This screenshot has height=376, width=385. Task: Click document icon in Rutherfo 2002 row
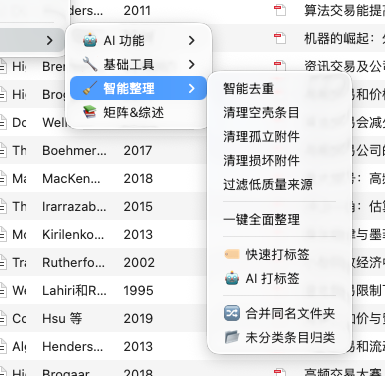coord(3,262)
